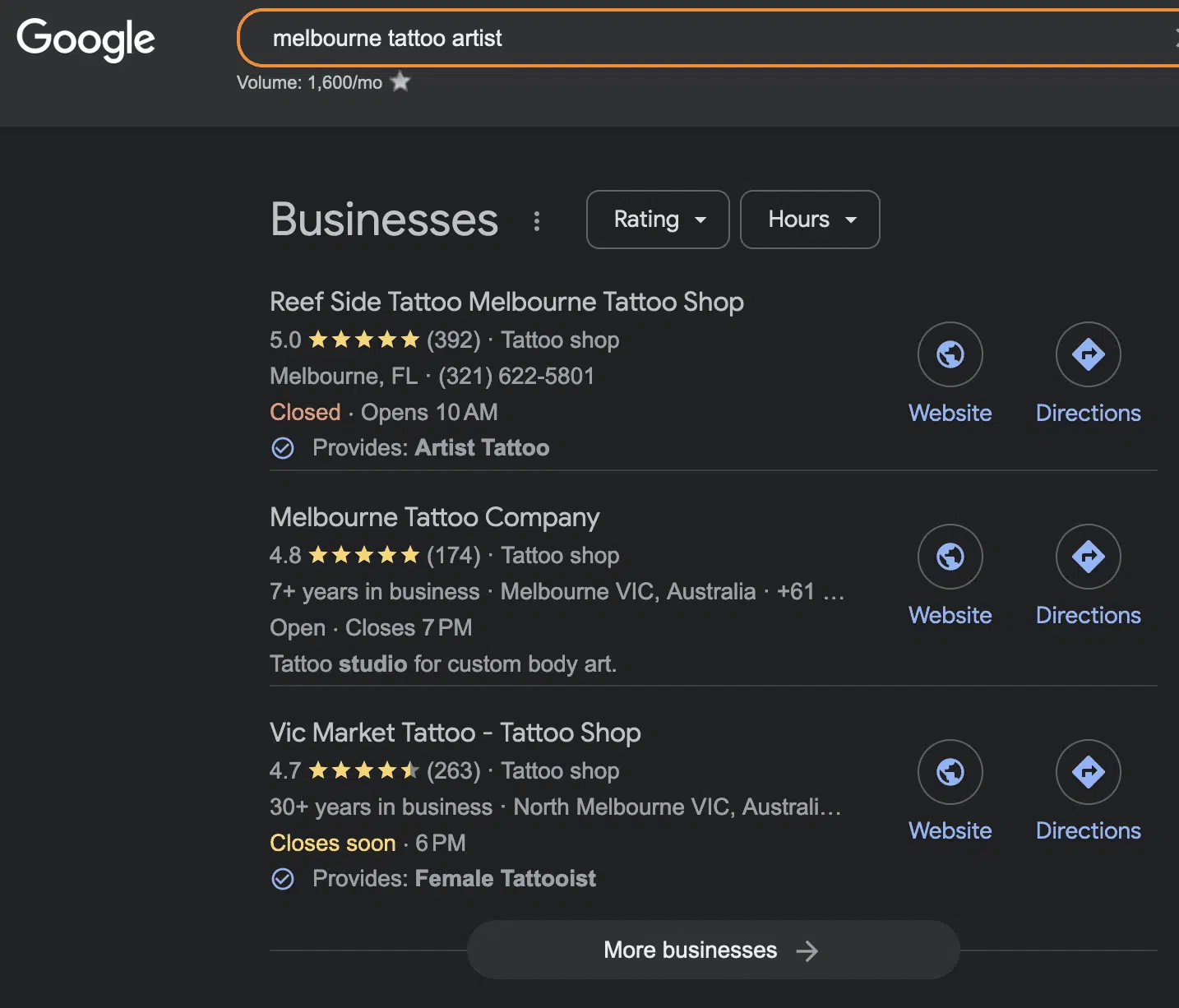Expand the Rating filter dropdown
The height and width of the screenshot is (1008, 1179).
coord(658,220)
